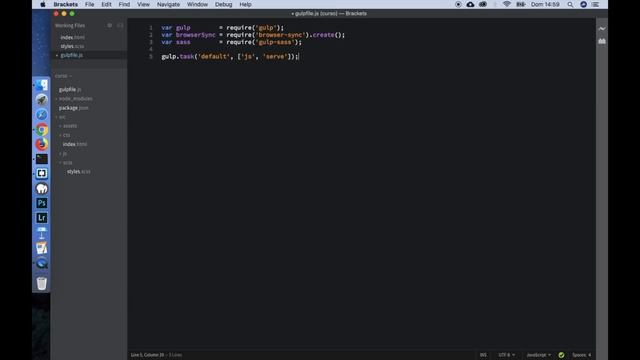Open Keynote from the dock
The height and width of the screenshot is (360, 640).
pyautogui.click(x=42, y=233)
